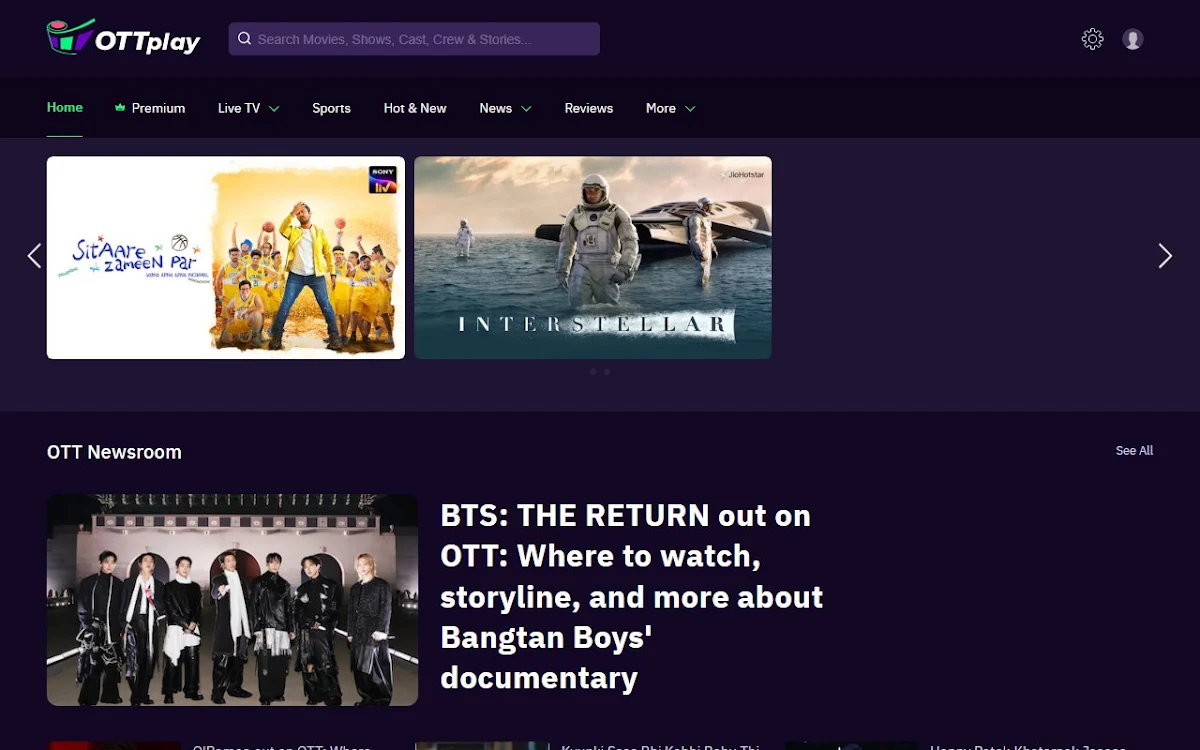The width and height of the screenshot is (1200, 750).
Task: Click the Premium crown icon
Action: coord(120,108)
